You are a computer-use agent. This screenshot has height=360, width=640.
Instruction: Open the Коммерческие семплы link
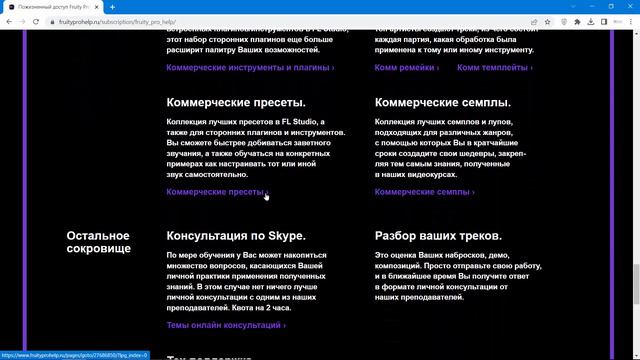click(424, 192)
